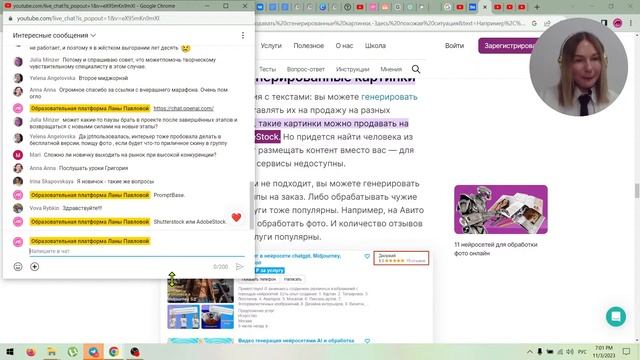Click the webcam video overlay
Viewport: 640px width, 360px height.
[578, 67]
